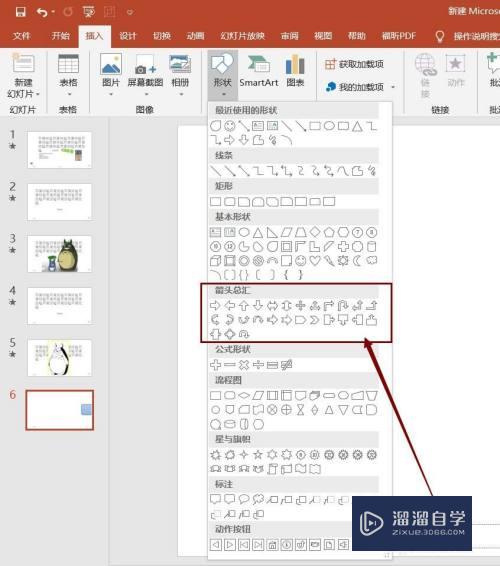Click the Undo arrow icon
This screenshot has width=500, height=566.
[x=42, y=12]
